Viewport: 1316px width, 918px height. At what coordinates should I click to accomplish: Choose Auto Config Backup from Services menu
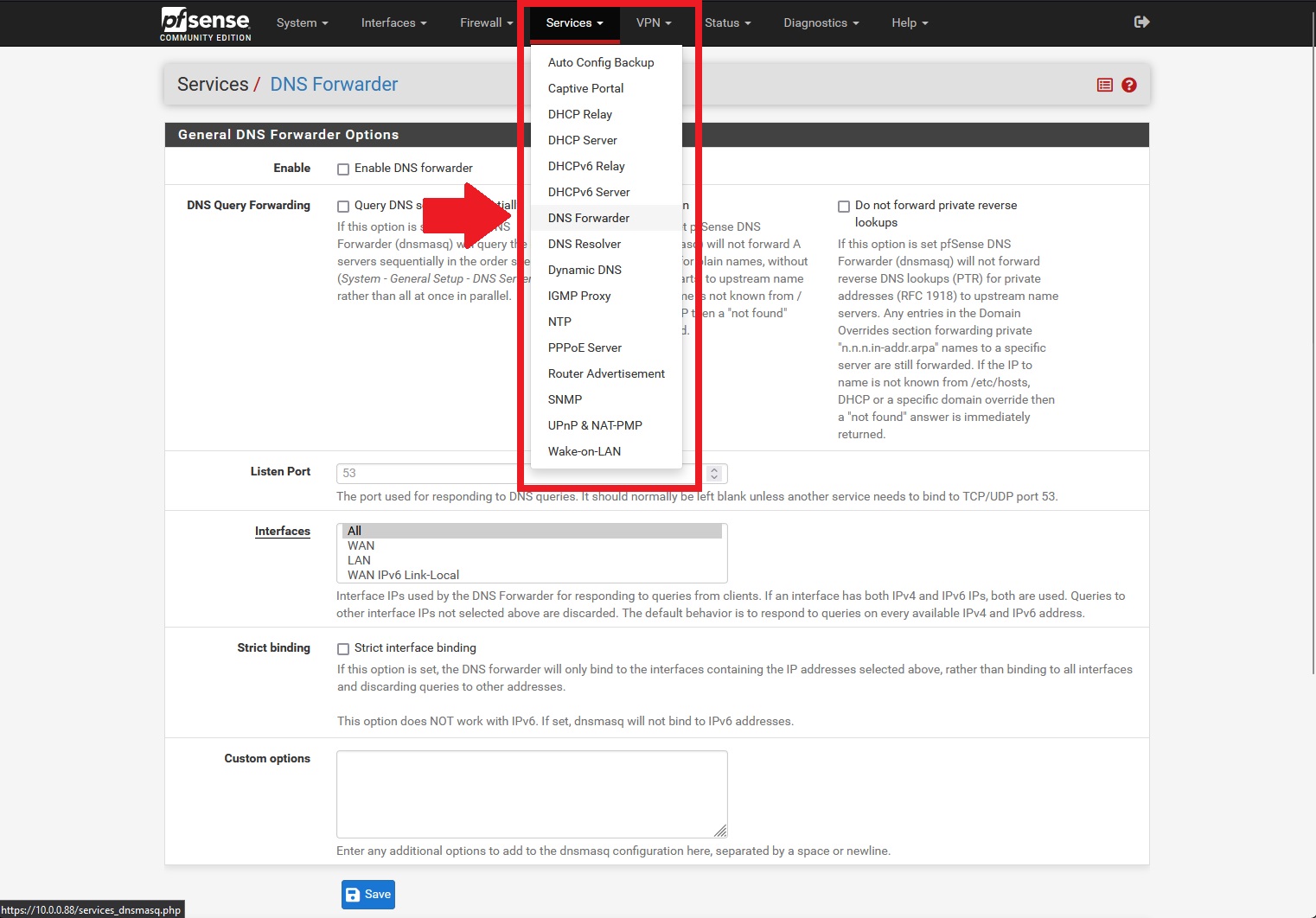[x=606, y=62]
